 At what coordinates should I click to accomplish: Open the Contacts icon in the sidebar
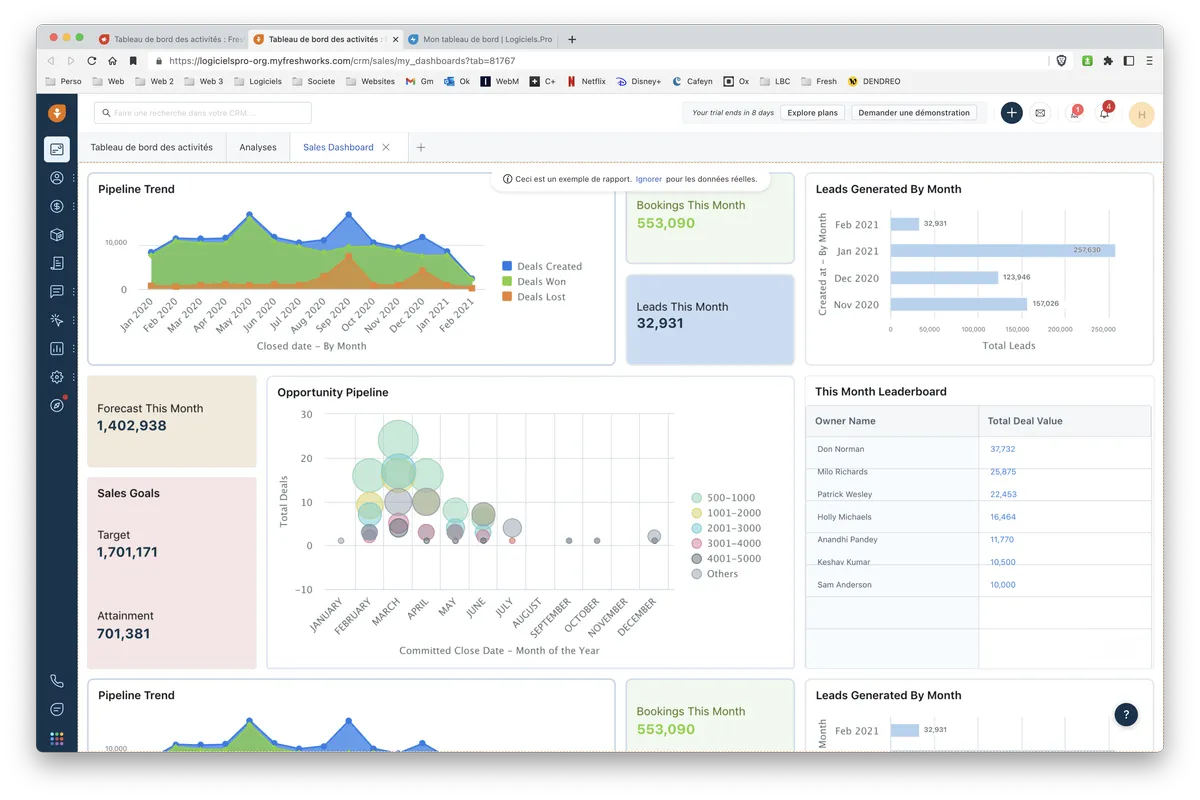click(57, 178)
